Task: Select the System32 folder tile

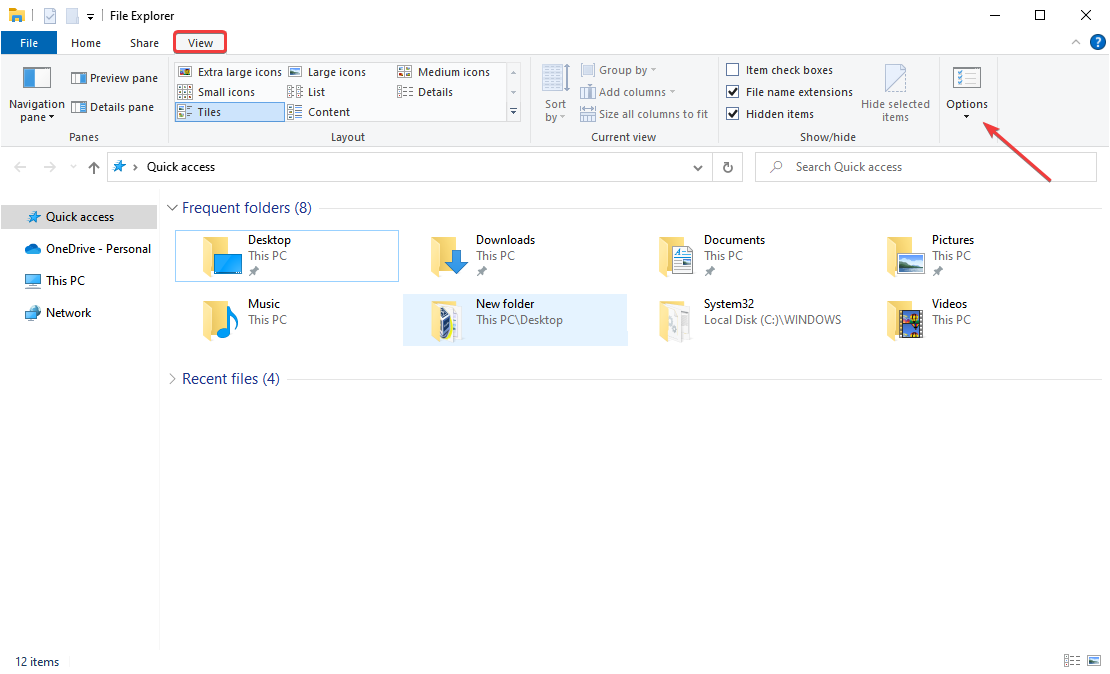Action: tap(743, 320)
